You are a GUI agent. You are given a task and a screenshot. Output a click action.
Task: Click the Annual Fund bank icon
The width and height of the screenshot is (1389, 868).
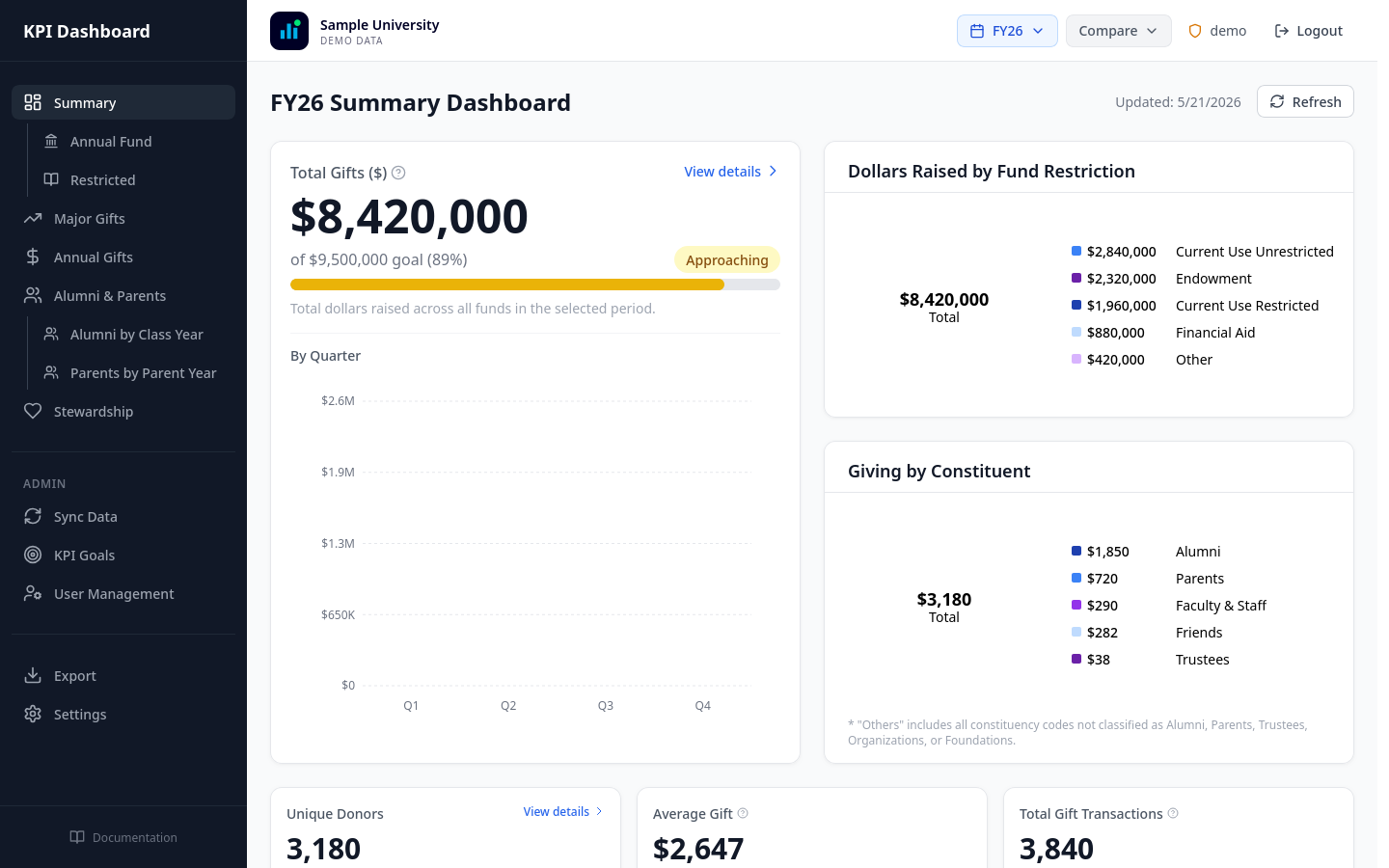point(51,141)
